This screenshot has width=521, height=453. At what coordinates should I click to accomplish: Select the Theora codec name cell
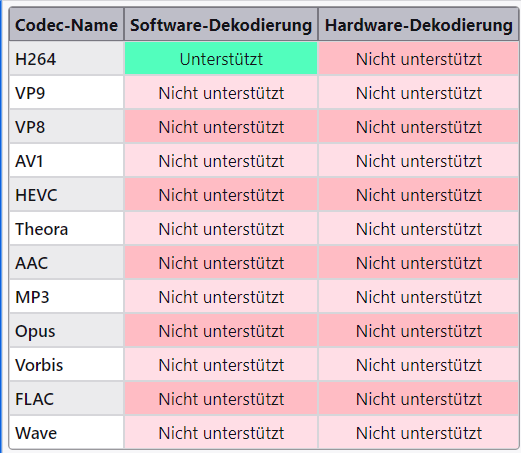point(66,229)
